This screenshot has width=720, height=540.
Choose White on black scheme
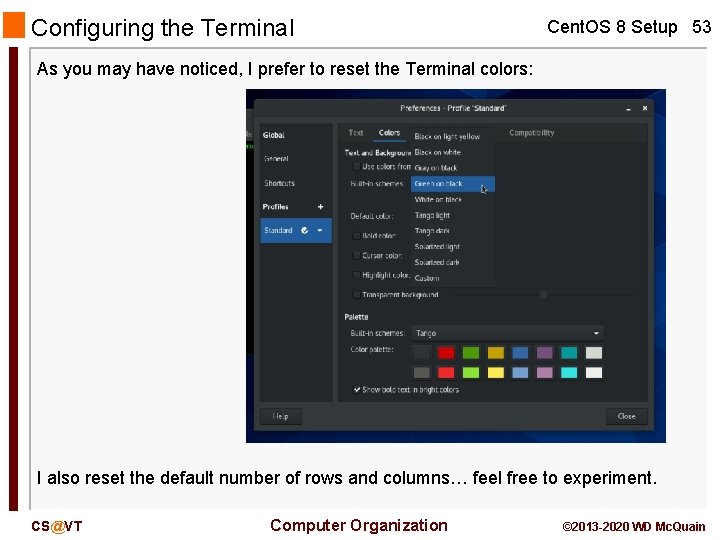point(453,199)
